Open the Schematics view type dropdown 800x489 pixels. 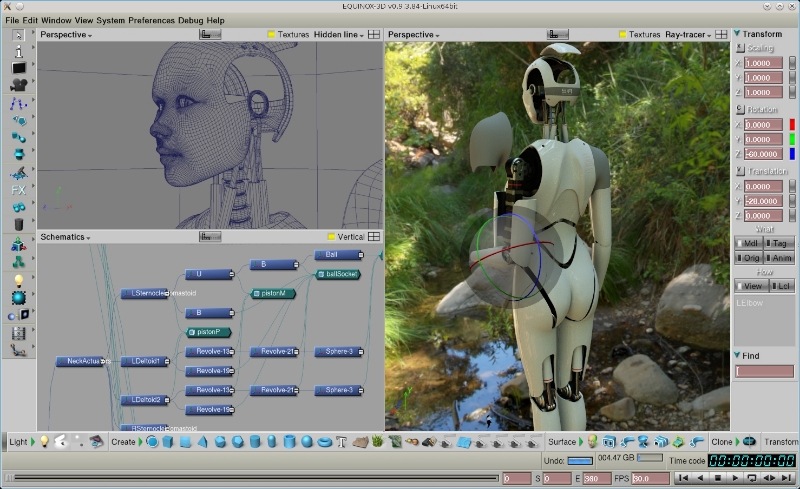[65, 237]
